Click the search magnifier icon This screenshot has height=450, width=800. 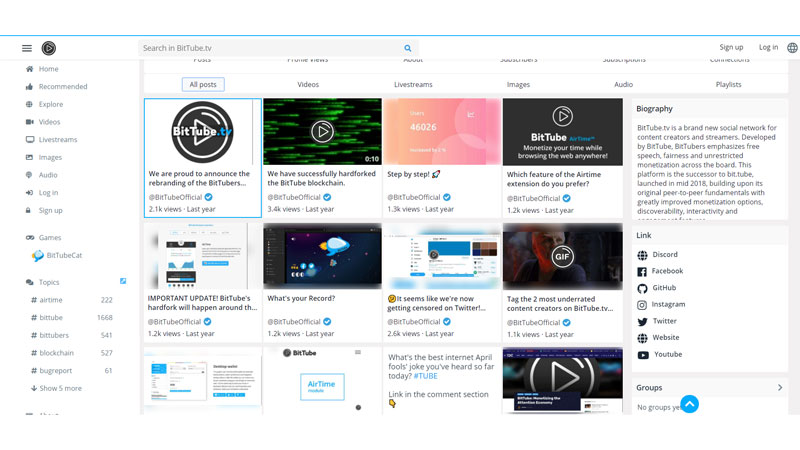(x=408, y=48)
